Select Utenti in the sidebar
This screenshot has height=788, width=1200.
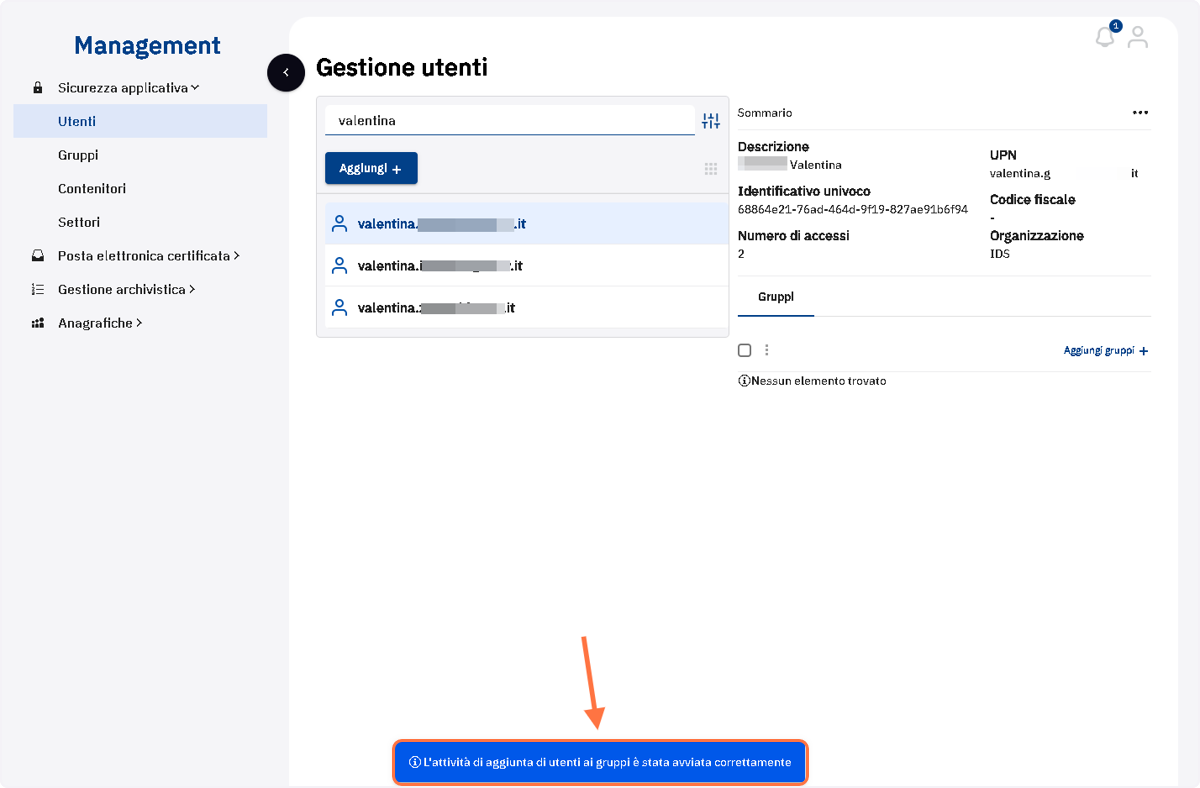(x=140, y=121)
